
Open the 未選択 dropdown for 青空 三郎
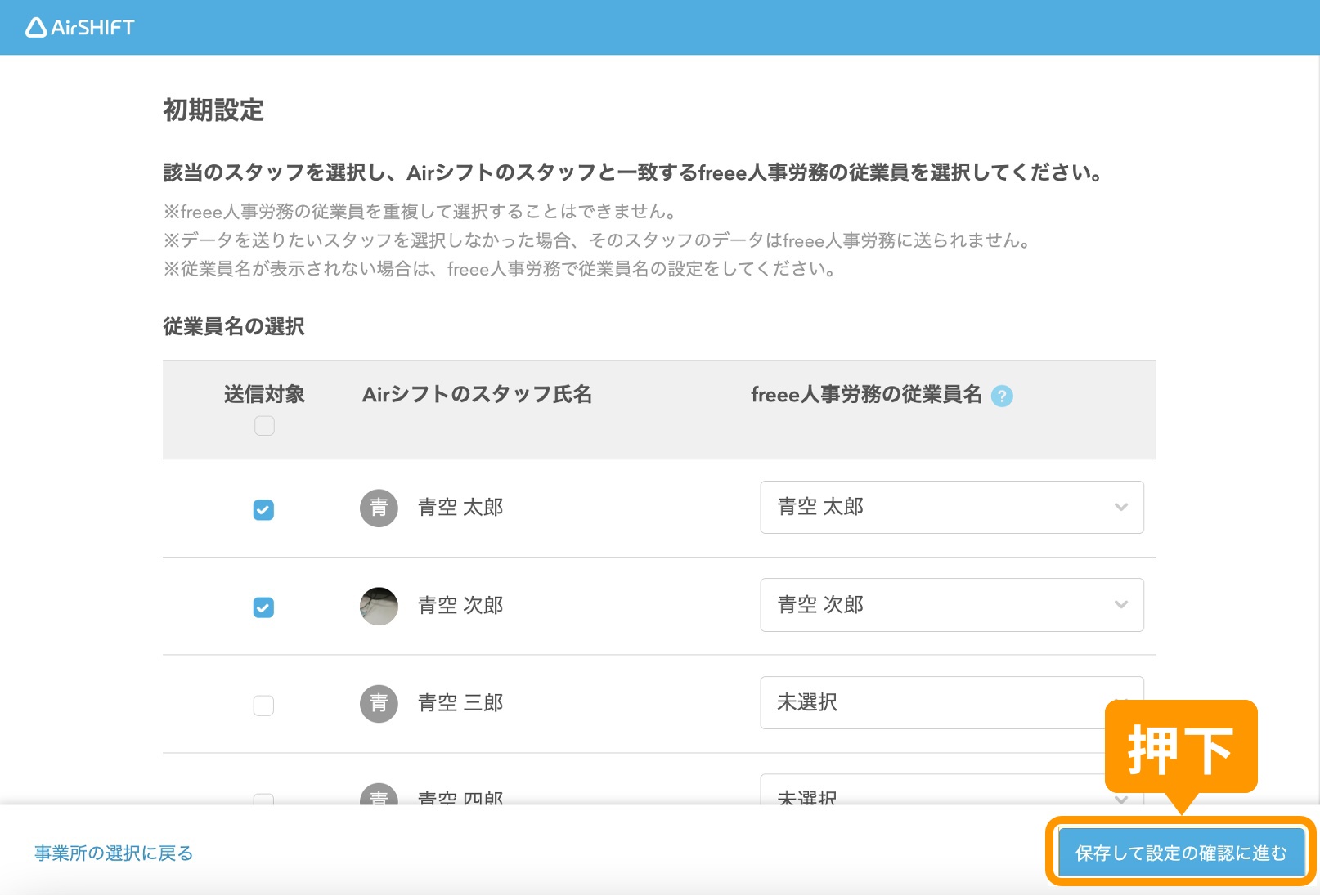coord(924,703)
